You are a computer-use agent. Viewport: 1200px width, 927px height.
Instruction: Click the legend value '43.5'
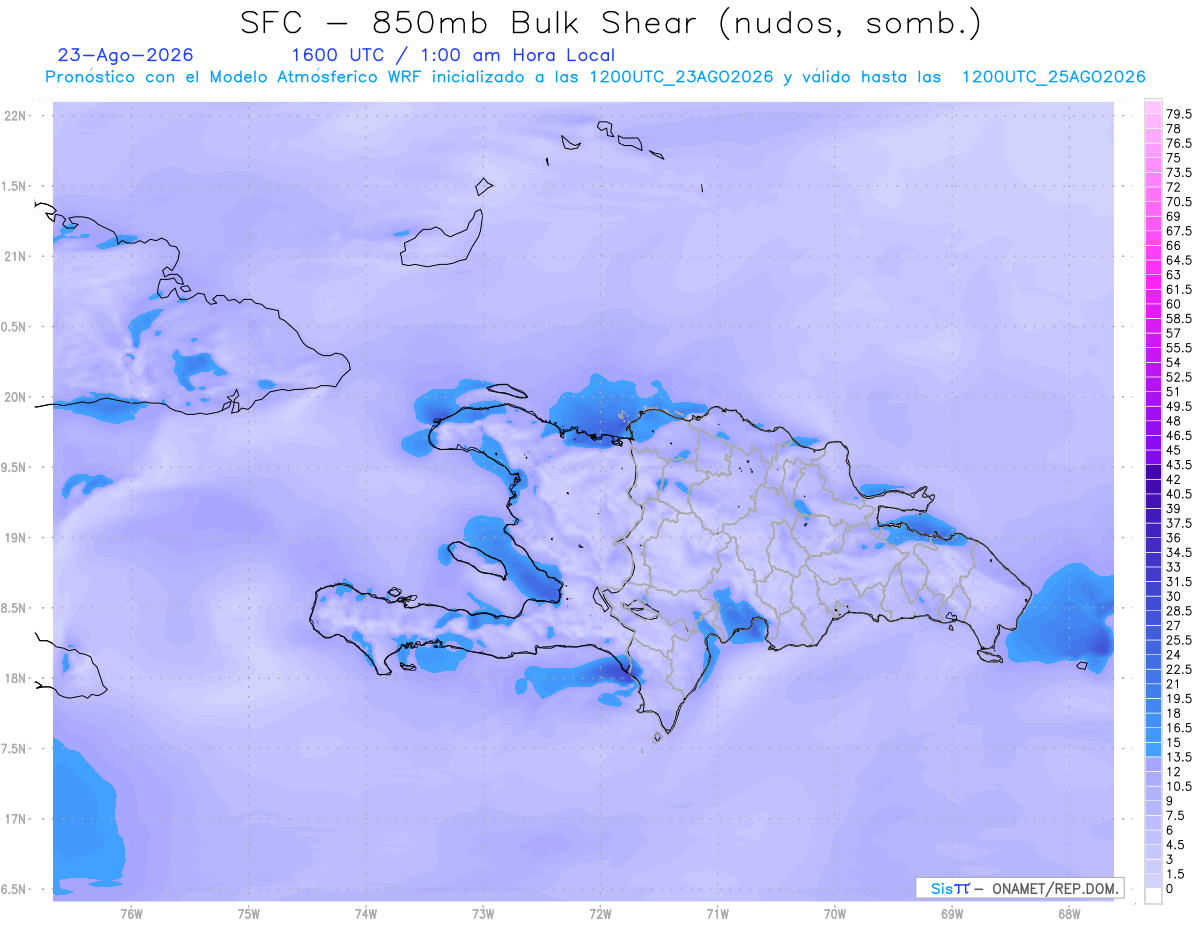(1179, 465)
